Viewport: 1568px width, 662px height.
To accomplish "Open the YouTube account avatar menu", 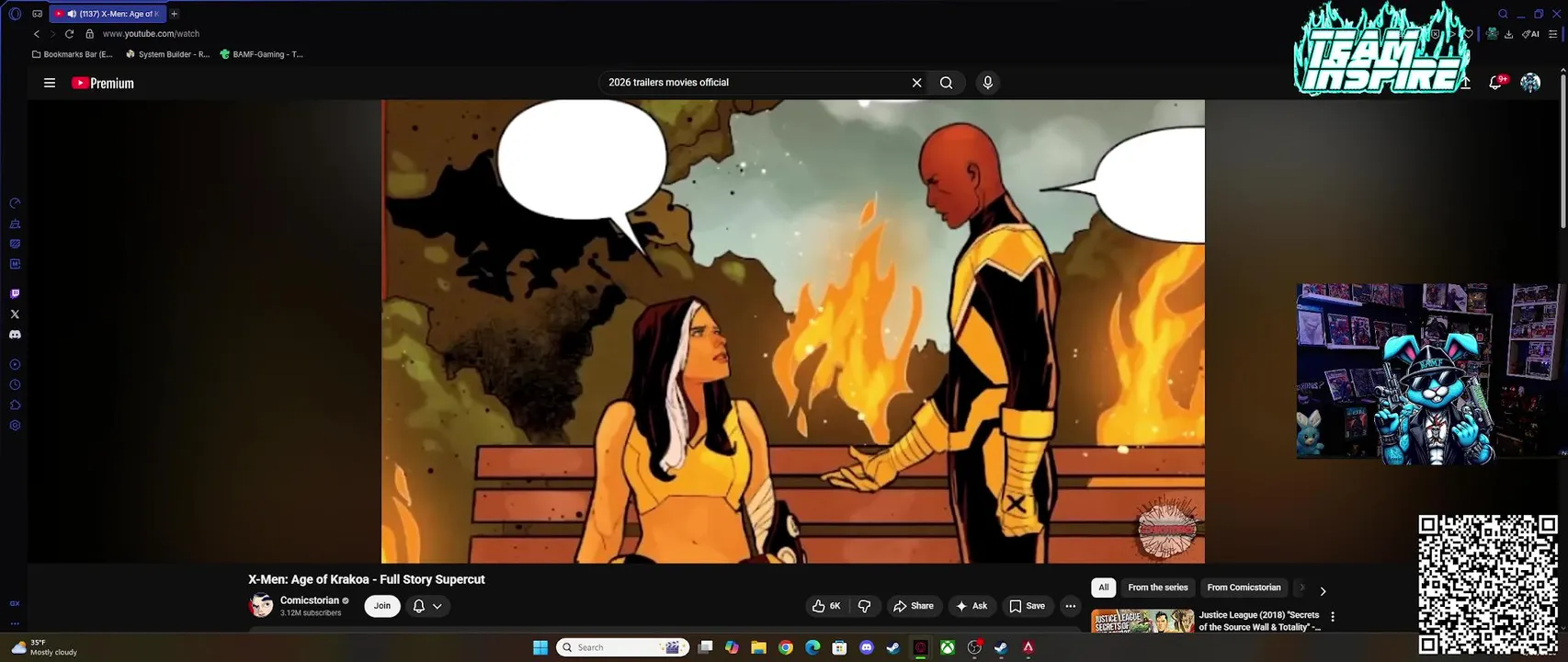I will click(1530, 83).
